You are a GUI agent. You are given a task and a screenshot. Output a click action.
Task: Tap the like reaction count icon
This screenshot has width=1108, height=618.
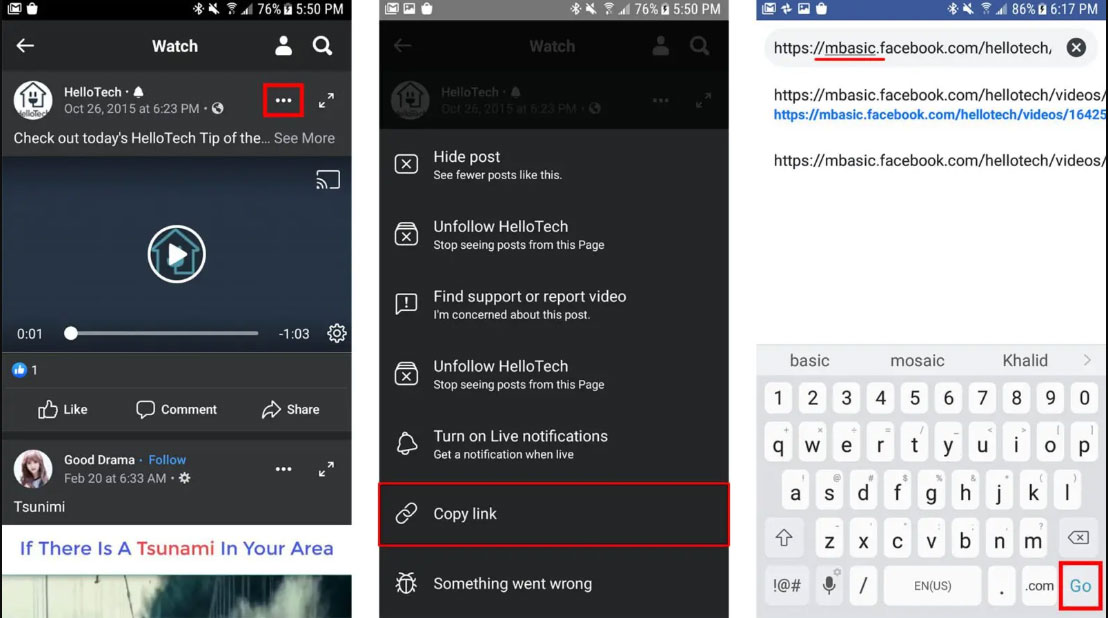(x=19, y=369)
